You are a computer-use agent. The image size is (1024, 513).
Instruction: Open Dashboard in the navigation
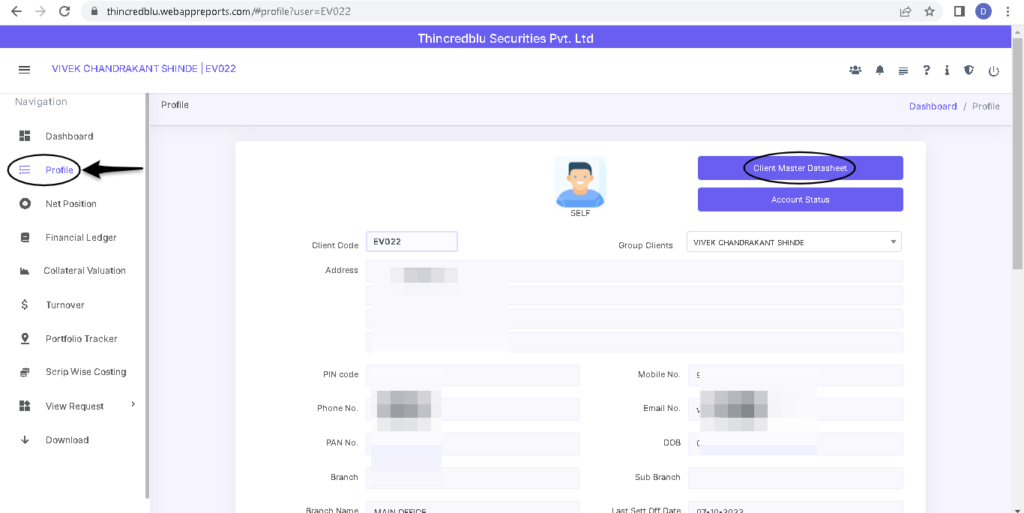click(69, 136)
